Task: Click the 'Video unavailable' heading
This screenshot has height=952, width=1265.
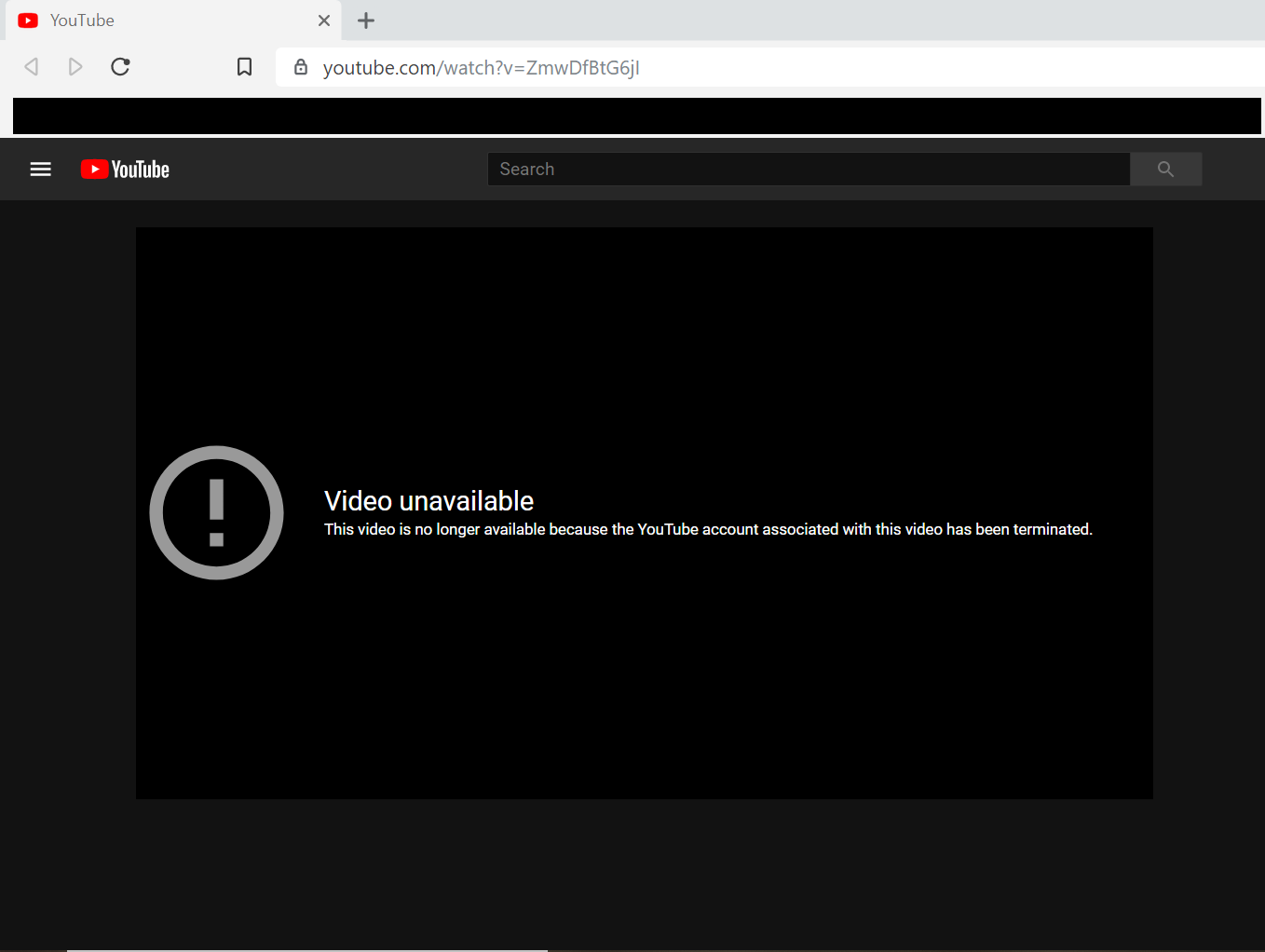Action: (x=429, y=501)
